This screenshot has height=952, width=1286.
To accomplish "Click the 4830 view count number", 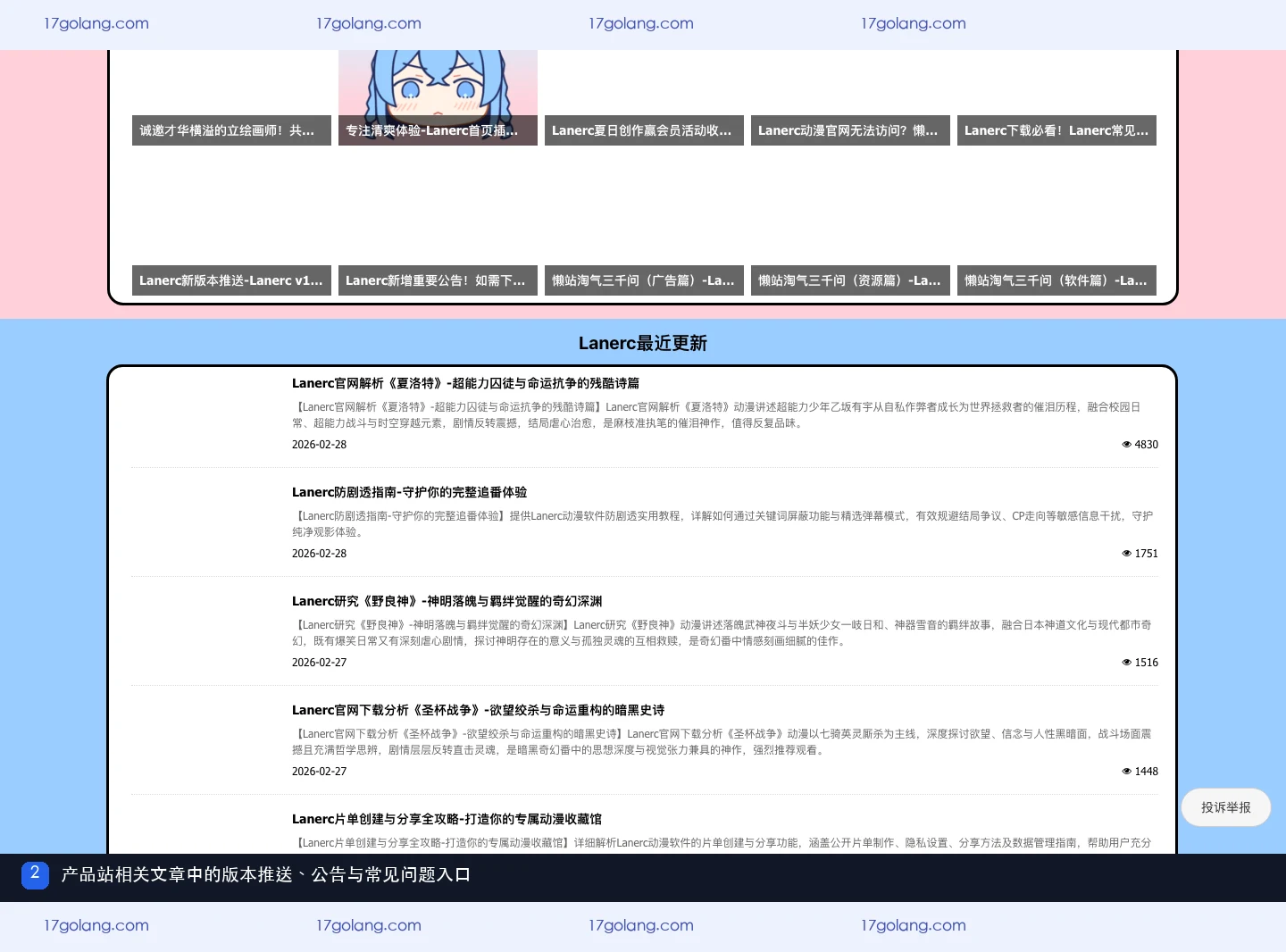I will [1147, 445].
